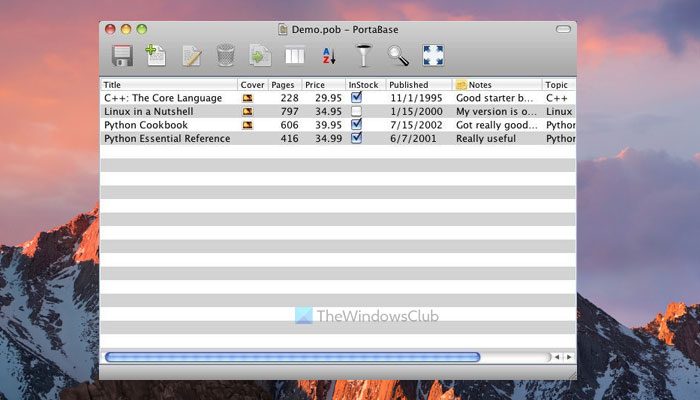Click the horizontal scrollbar thumb
This screenshot has width=700, height=400.
292,357
